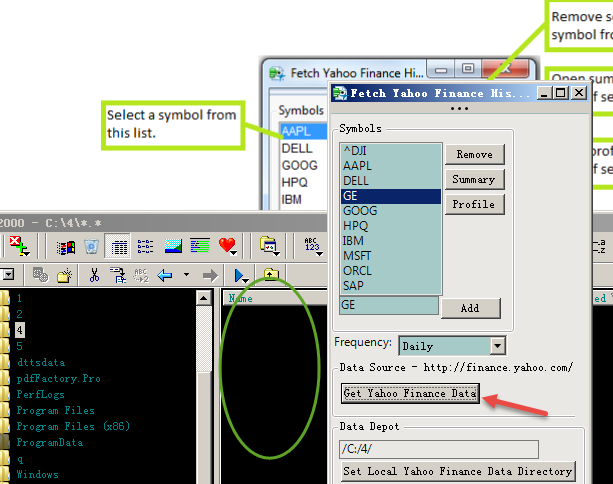Go forward with gray right arrow
Screen dimensions: 613x484
point(210,276)
